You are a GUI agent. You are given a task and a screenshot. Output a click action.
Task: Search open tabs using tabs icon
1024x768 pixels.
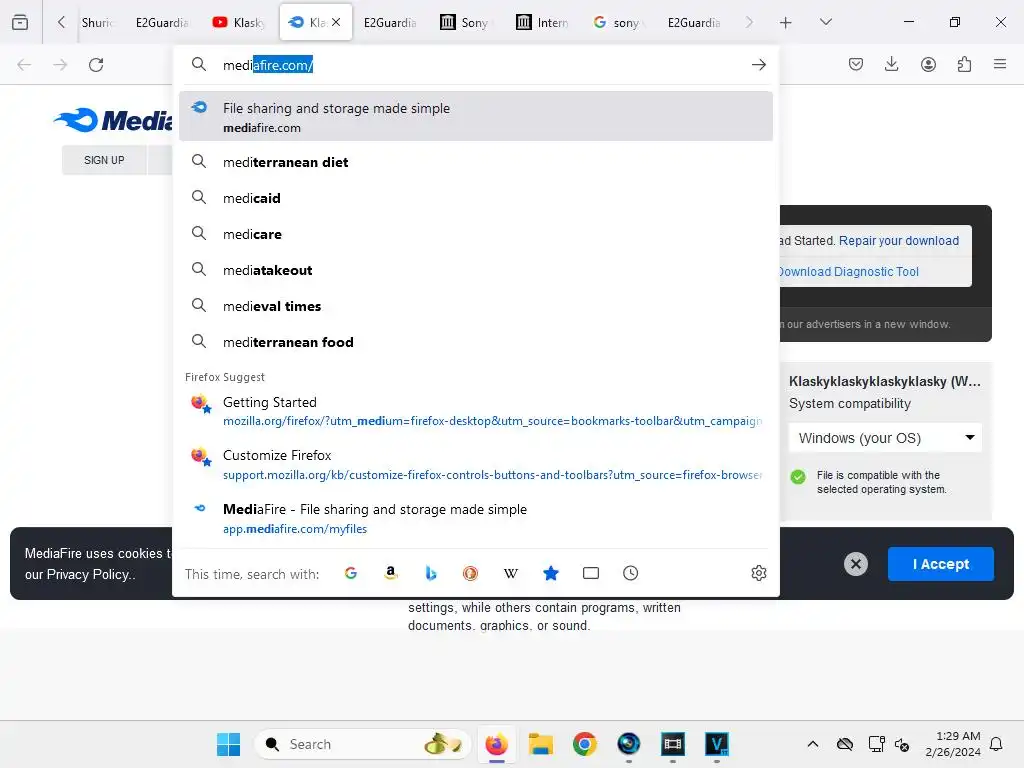coord(590,573)
